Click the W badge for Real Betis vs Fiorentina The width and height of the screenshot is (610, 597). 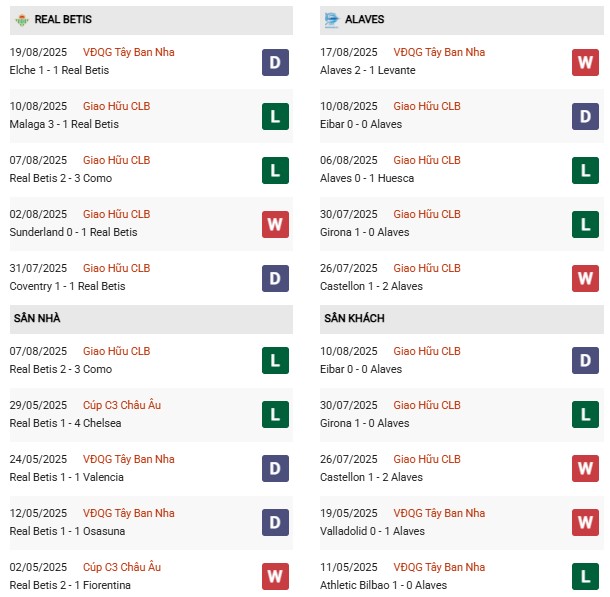pos(275,577)
